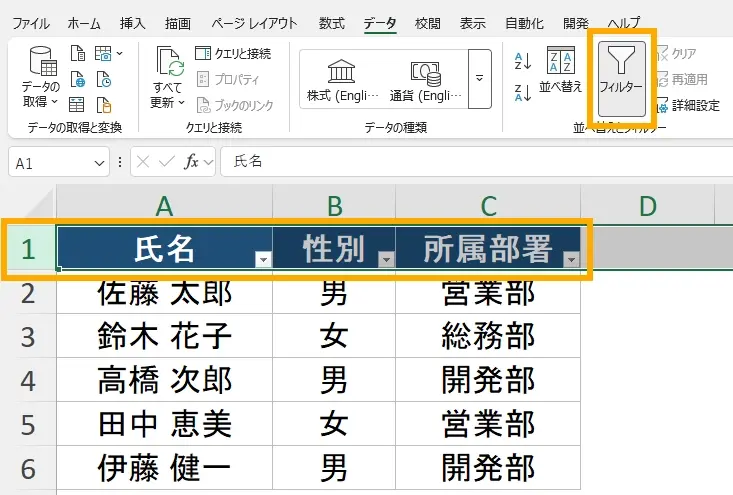Expand the すべて更新 dropdown arrow

point(182,102)
